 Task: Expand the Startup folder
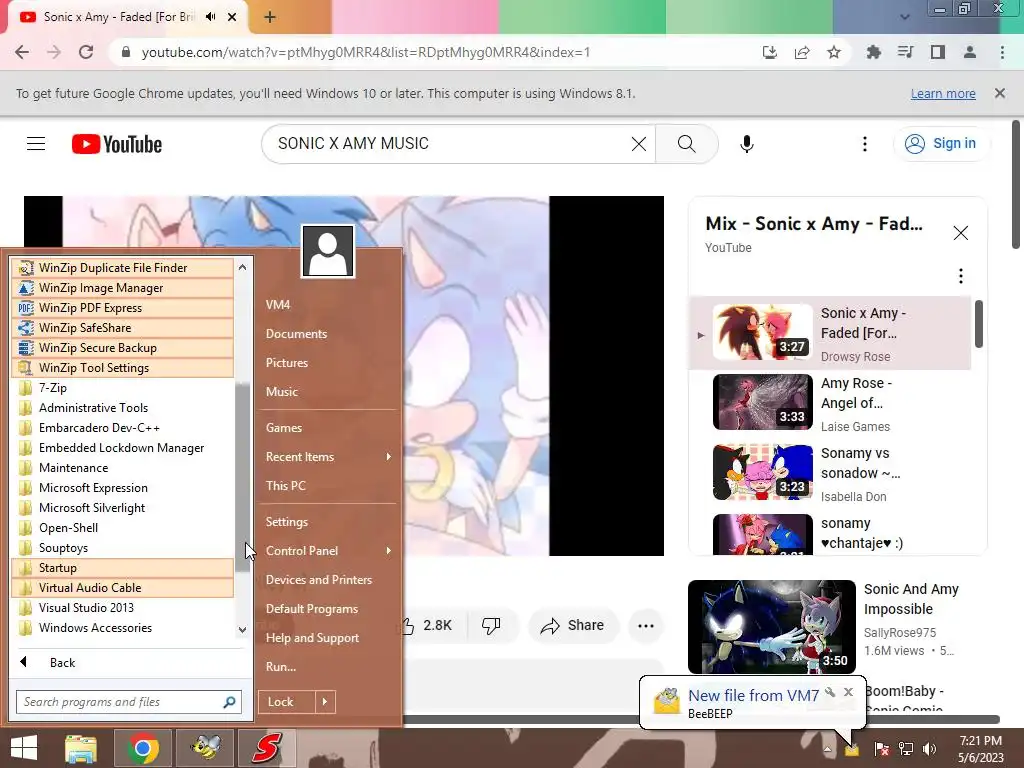tap(123, 568)
